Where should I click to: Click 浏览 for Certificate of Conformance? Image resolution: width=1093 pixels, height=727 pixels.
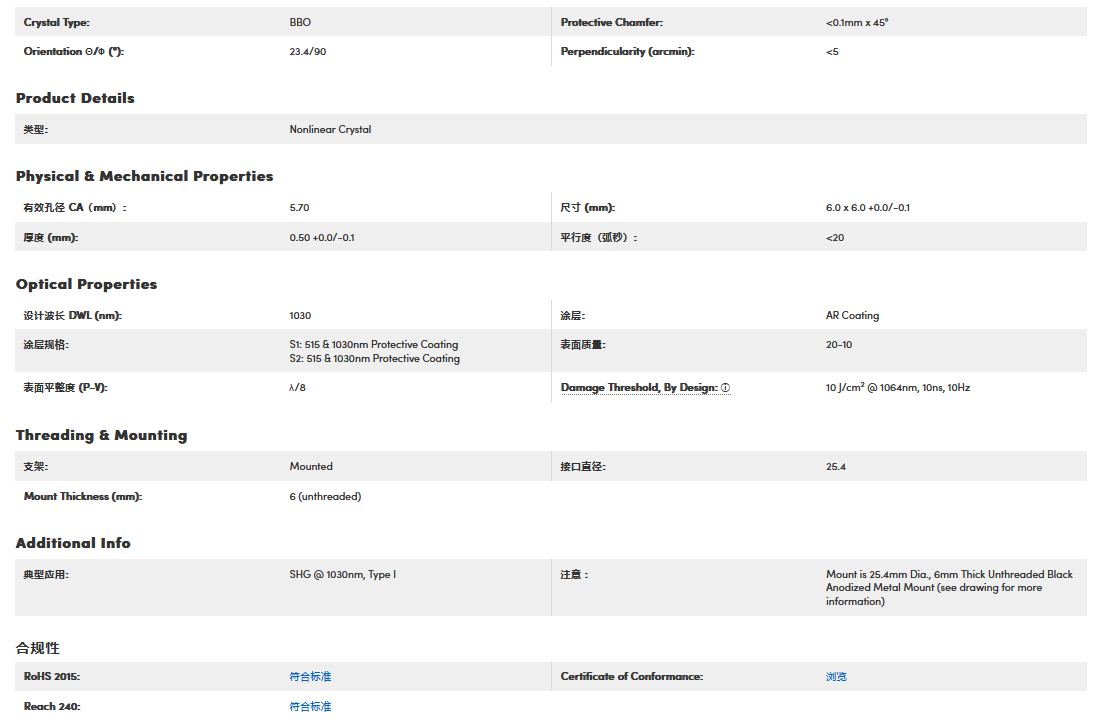(836, 677)
